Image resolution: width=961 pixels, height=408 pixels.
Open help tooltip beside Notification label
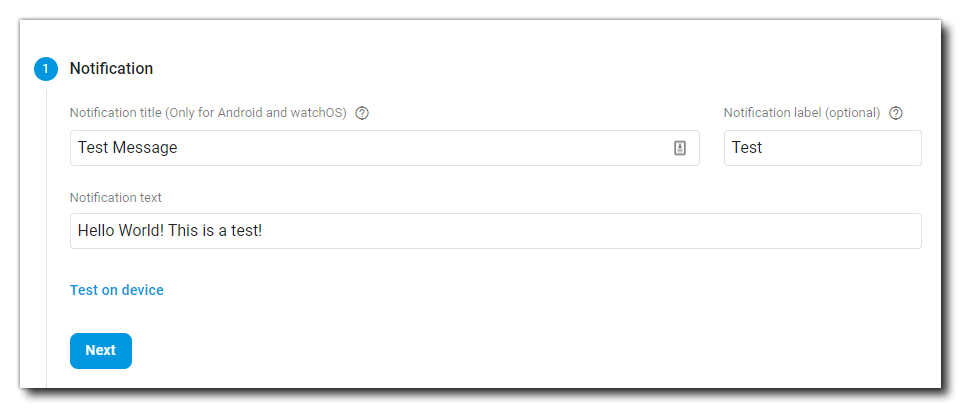[896, 113]
